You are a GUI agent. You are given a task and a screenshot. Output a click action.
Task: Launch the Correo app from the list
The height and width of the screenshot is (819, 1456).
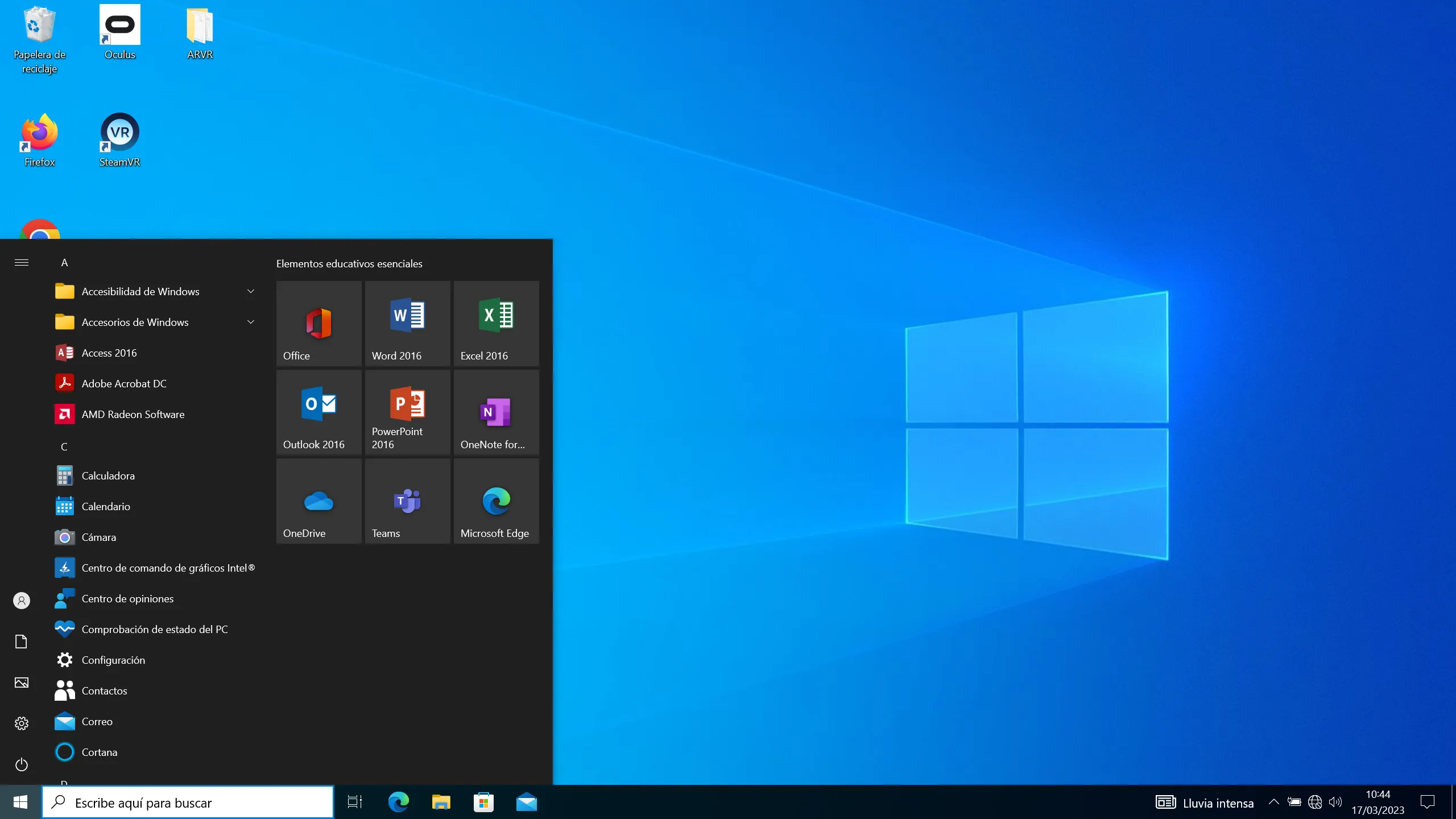155,721
